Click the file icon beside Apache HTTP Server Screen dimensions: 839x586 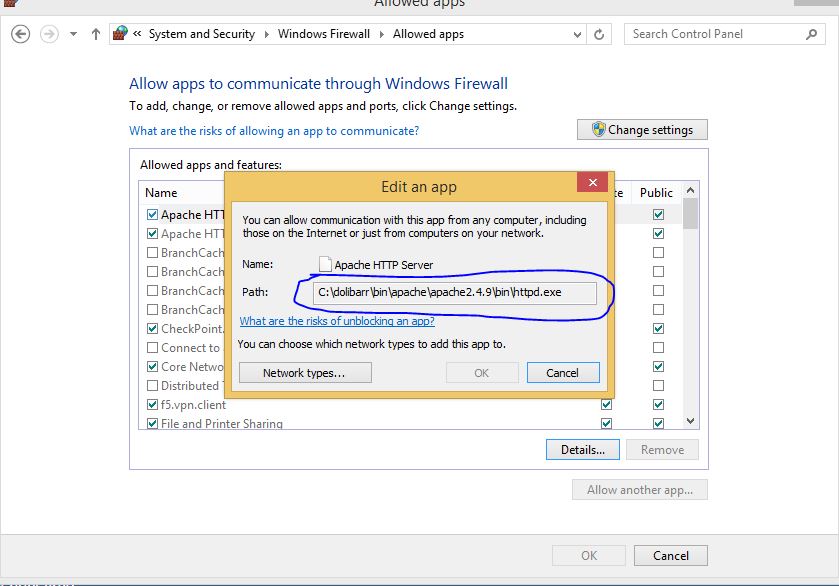(325, 264)
